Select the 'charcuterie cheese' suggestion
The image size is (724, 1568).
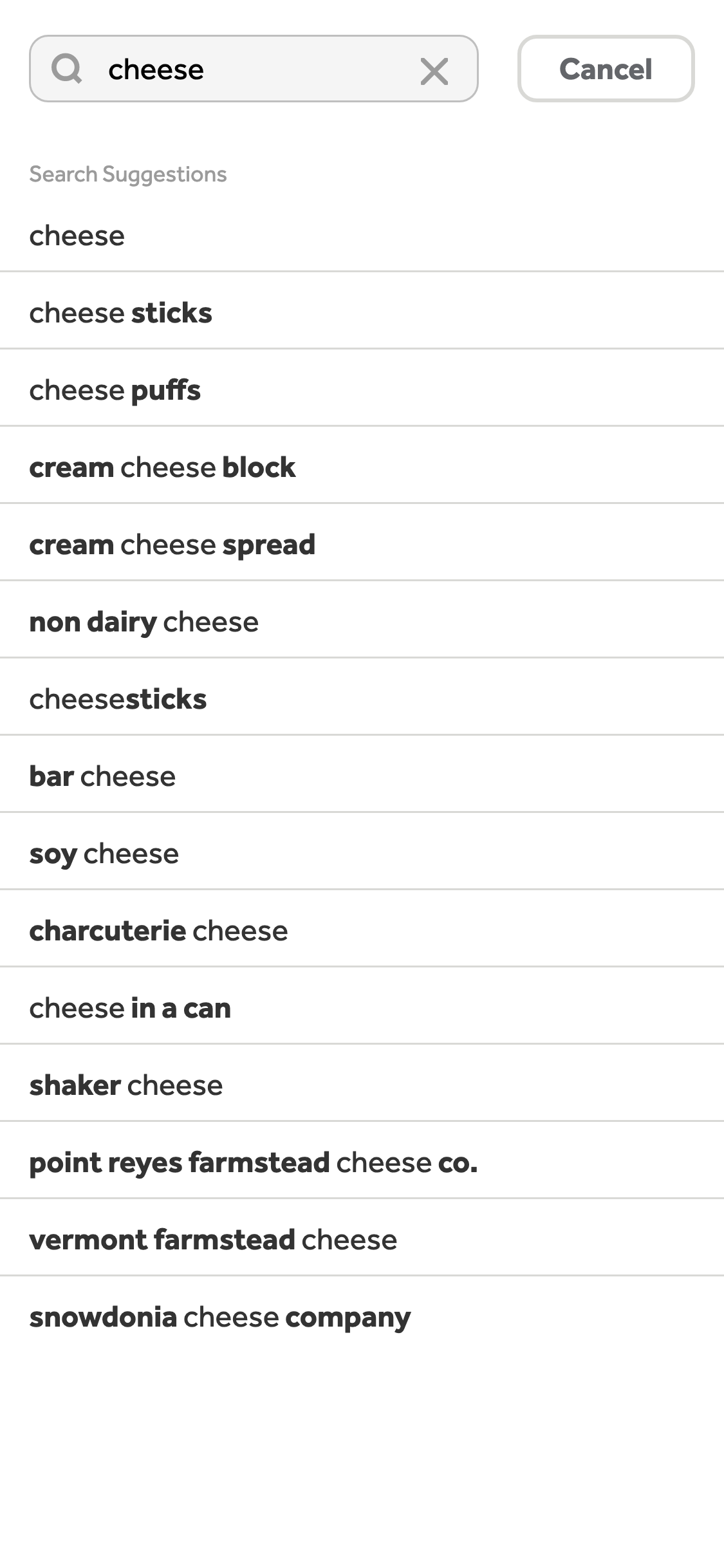coord(362,930)
